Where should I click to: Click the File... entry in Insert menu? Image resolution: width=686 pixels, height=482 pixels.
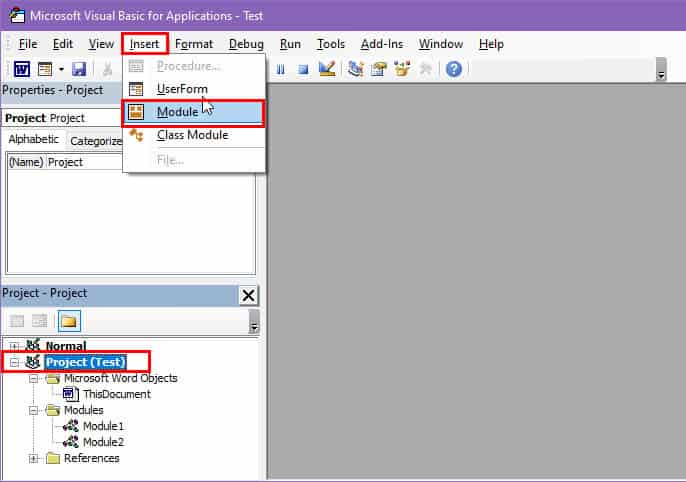194,160
